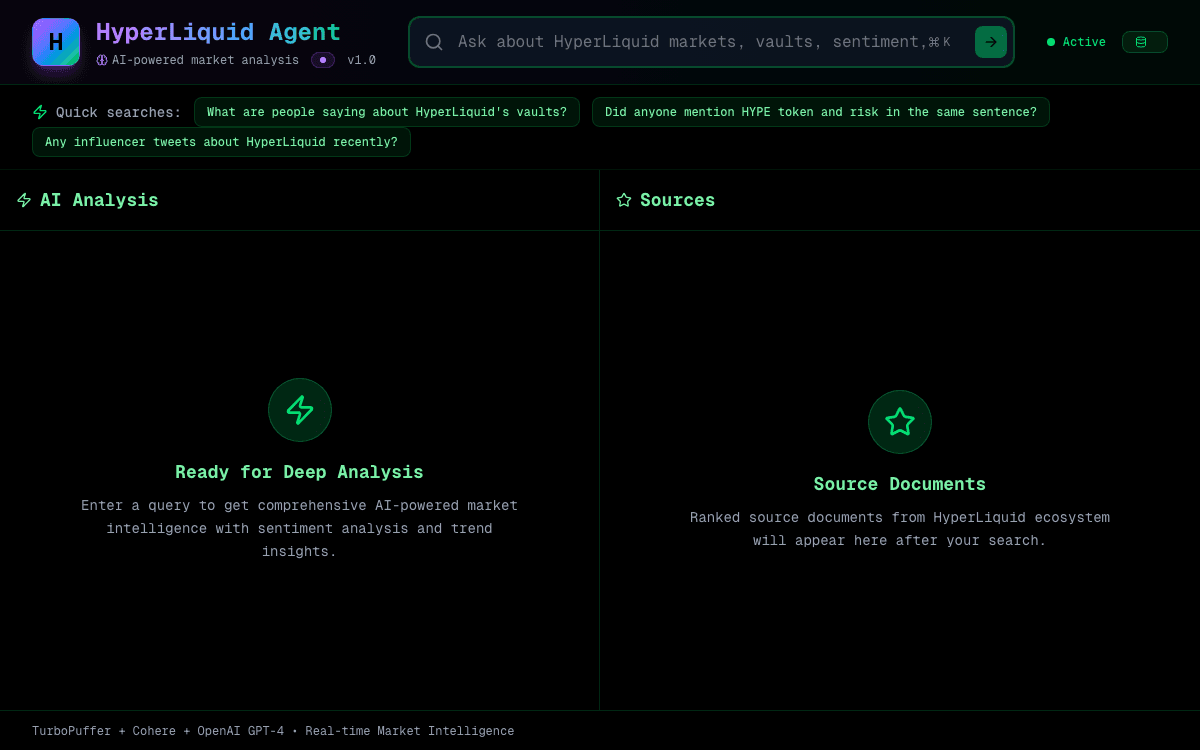The width and height of the screenshot is (1200, 750).
Task: Click the TurboPuffer + Cohere + OpenAI footer text
Action: (x=273, y=731)
